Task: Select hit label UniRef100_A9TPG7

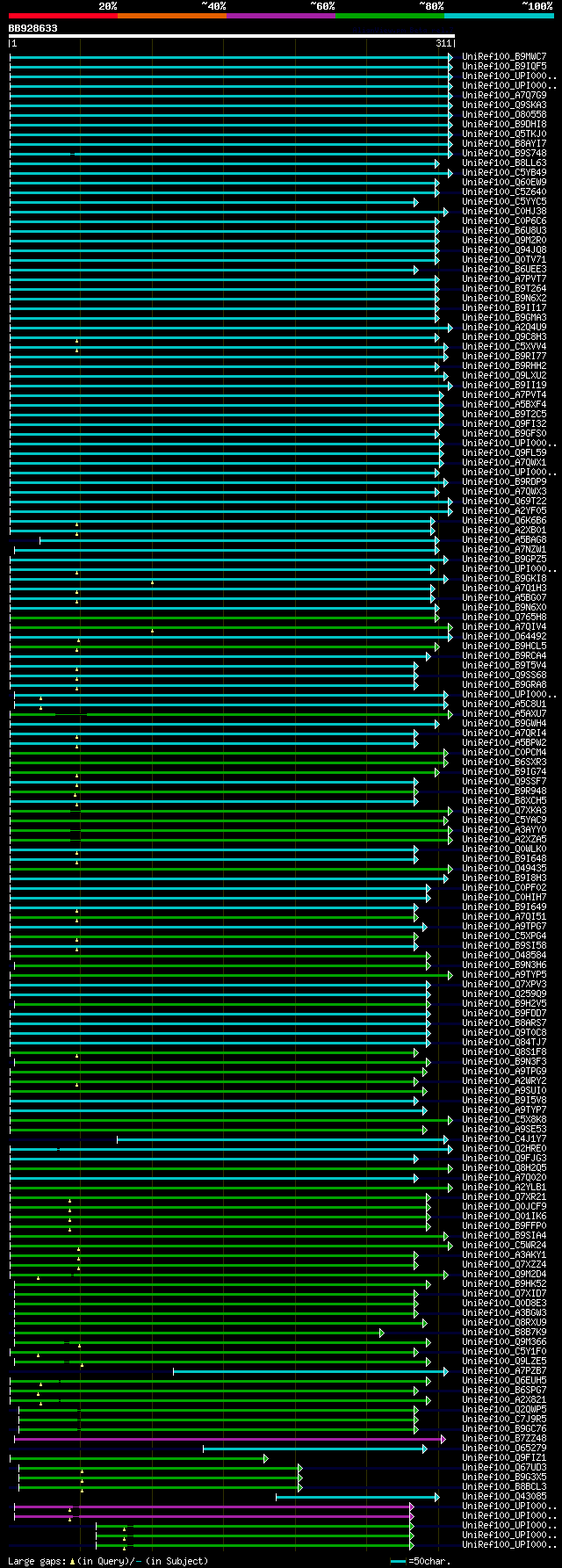Action: tap(504, 927)
